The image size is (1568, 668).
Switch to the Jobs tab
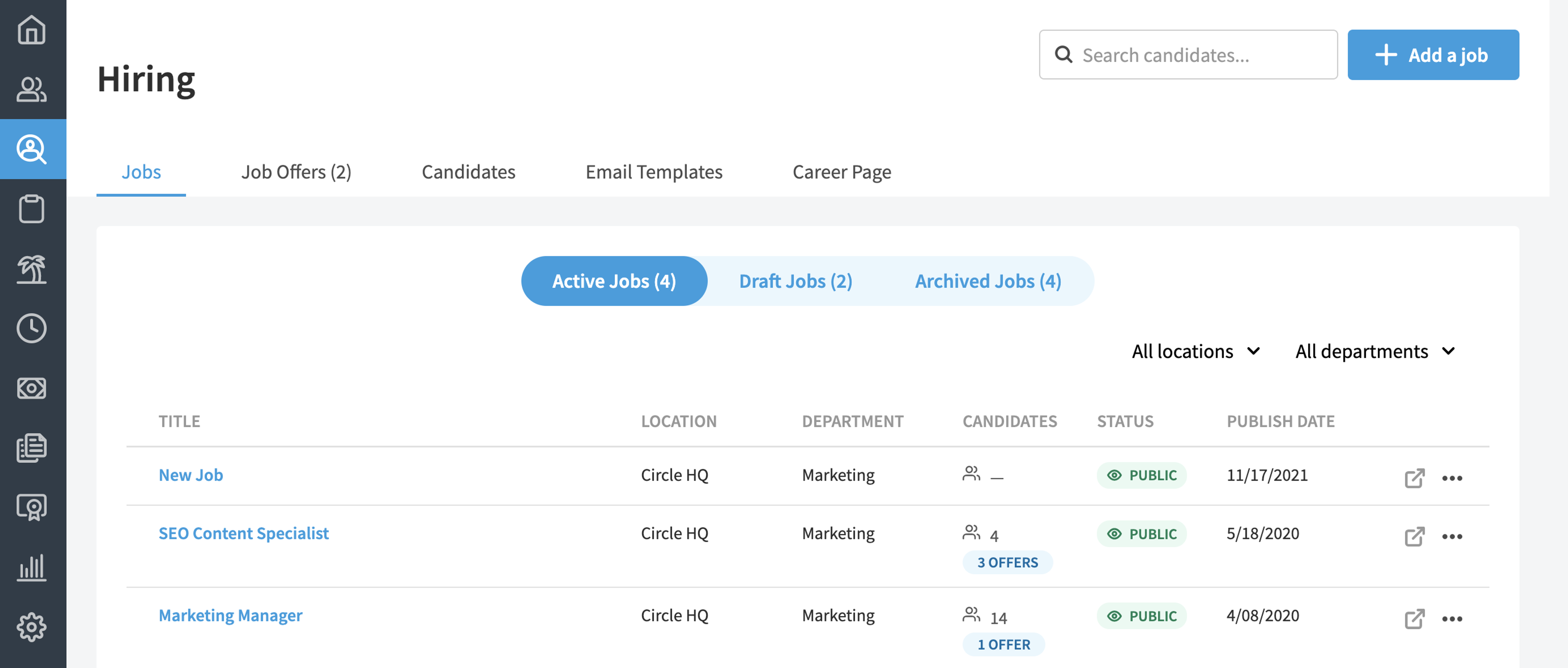coord(141,172)
